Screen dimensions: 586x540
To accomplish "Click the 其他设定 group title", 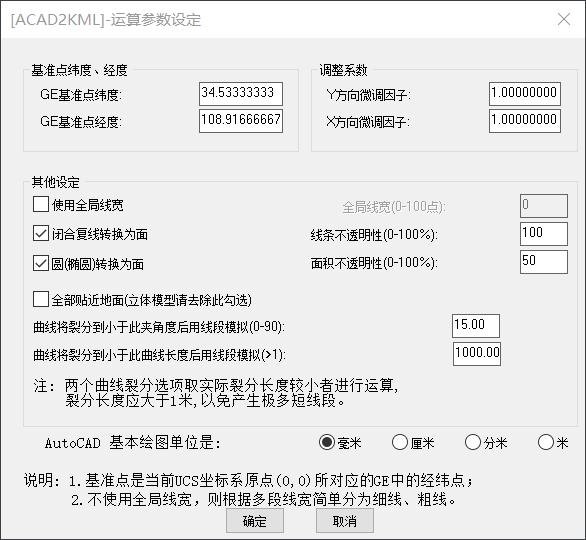I will click(x=56, y=182).
